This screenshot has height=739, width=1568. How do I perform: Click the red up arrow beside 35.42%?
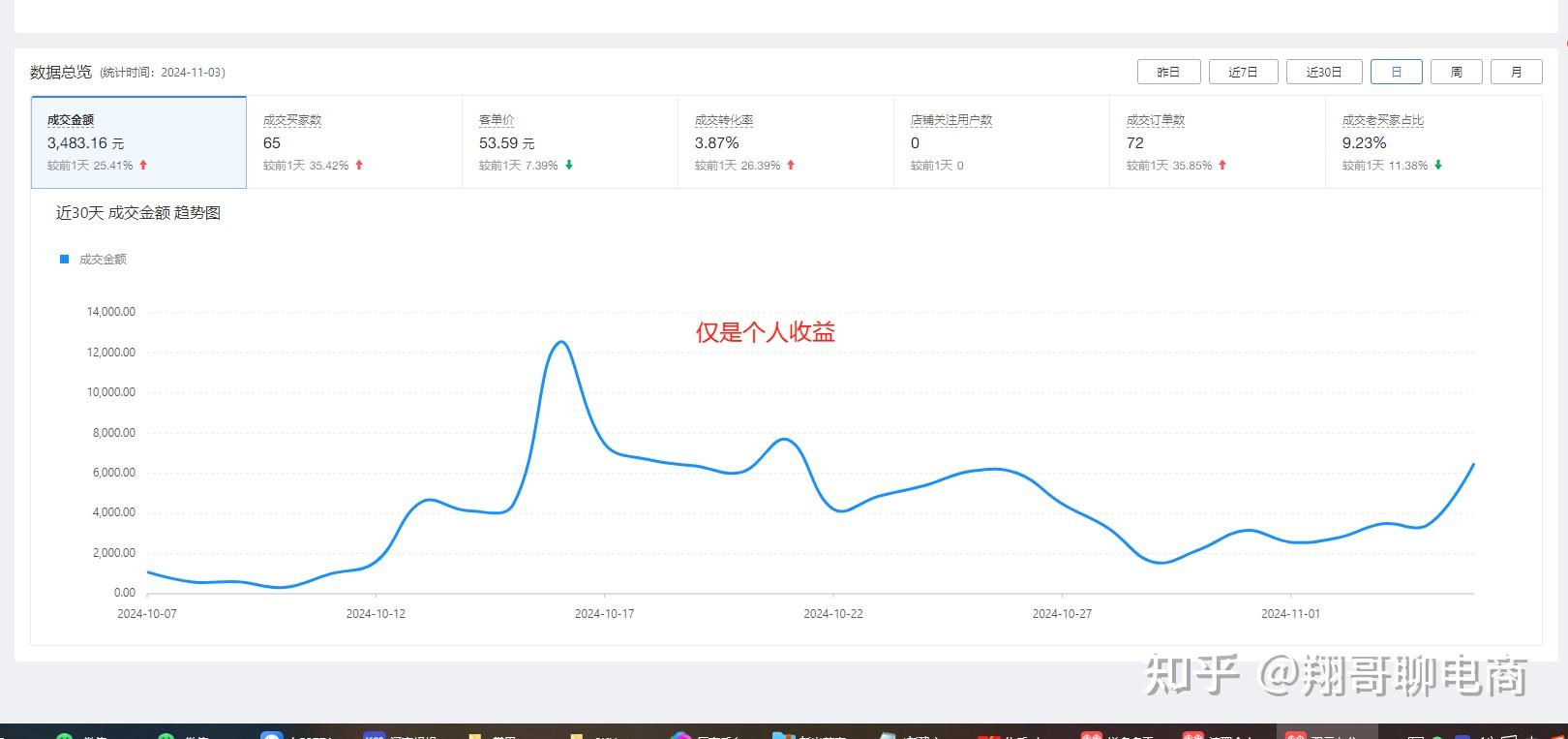(x=359, y=165)
